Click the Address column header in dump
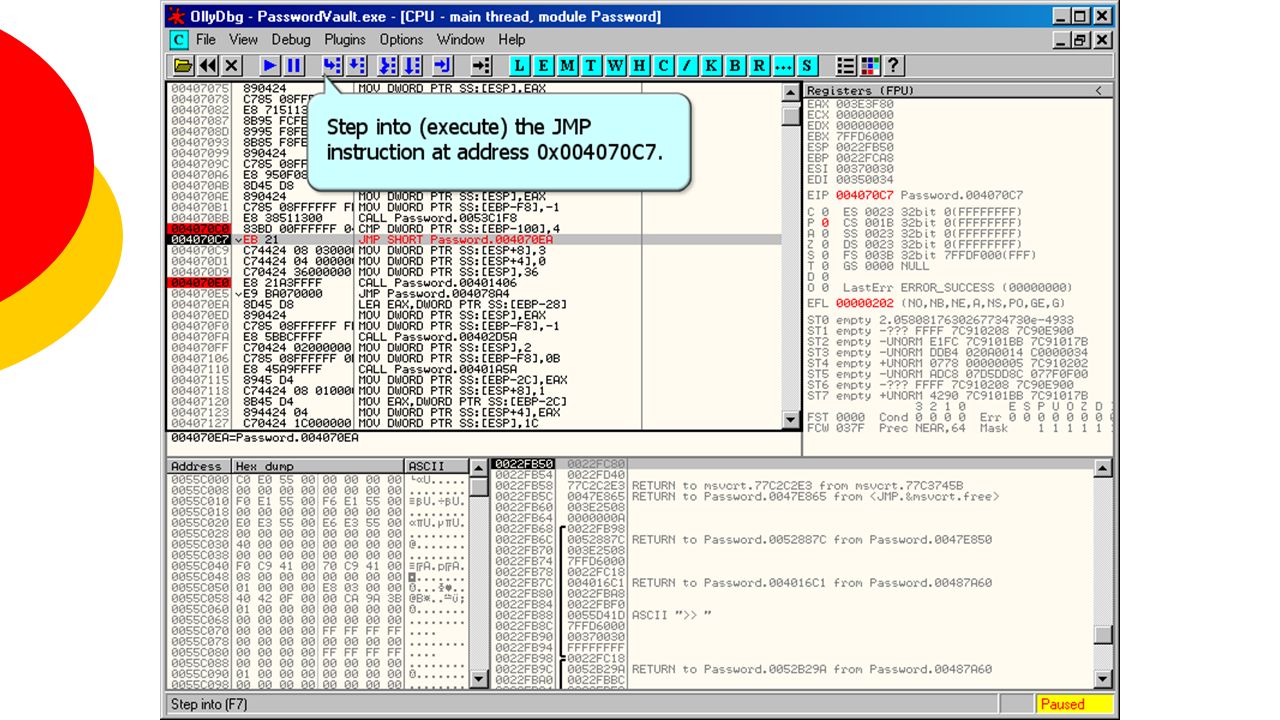The image size is (1280, 720). point(199,466)
